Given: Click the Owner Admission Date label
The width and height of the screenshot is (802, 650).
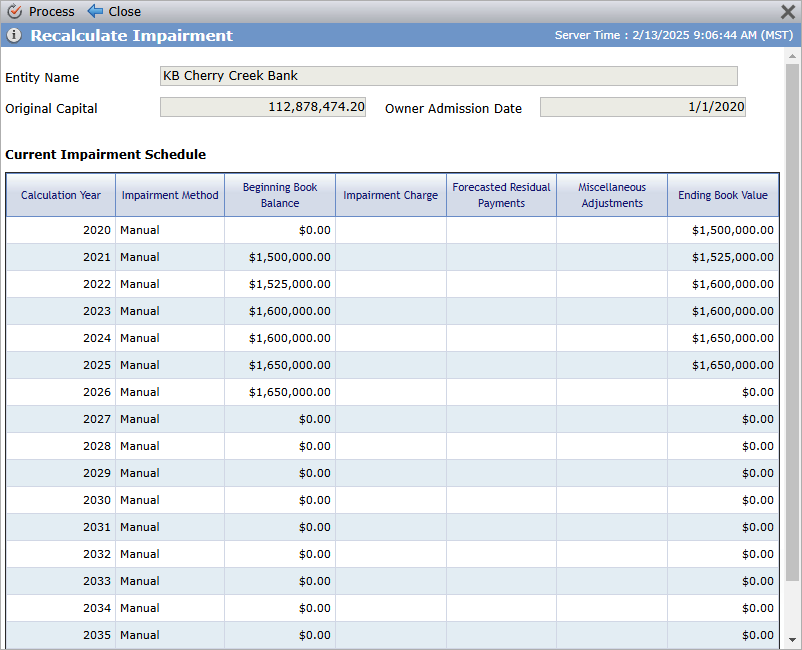Looking at the screenshot, I should [x=453, y=108].
